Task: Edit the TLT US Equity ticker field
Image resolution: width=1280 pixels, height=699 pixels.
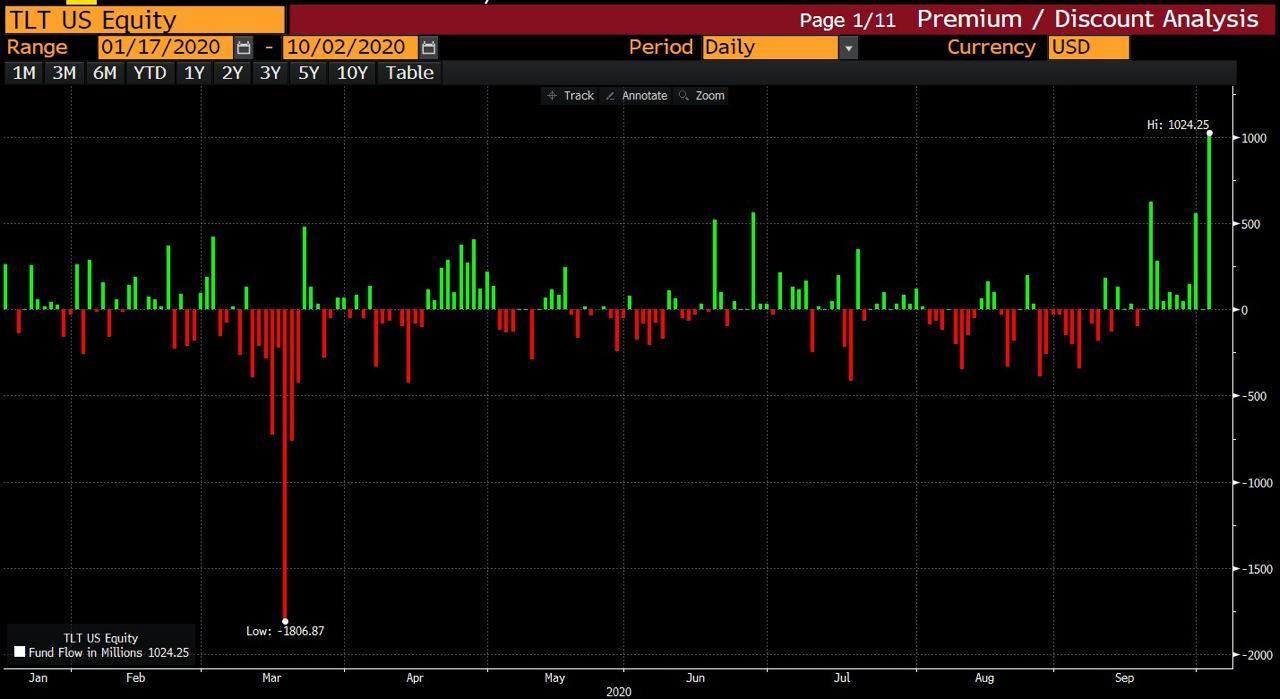Action: click(145, 19)
